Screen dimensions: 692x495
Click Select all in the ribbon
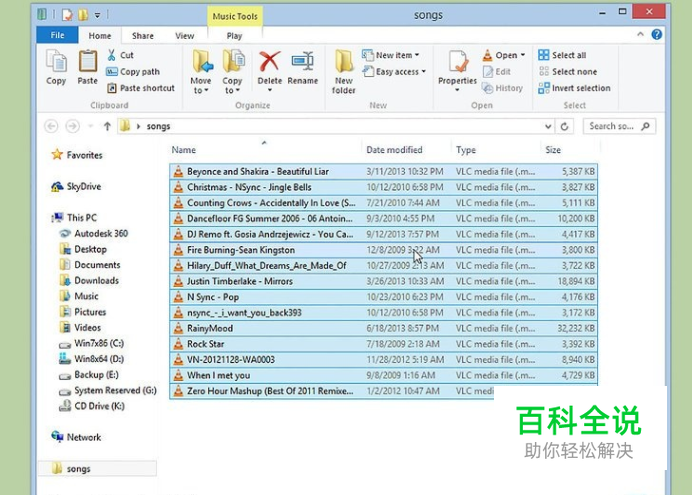[x=562, y=55]
